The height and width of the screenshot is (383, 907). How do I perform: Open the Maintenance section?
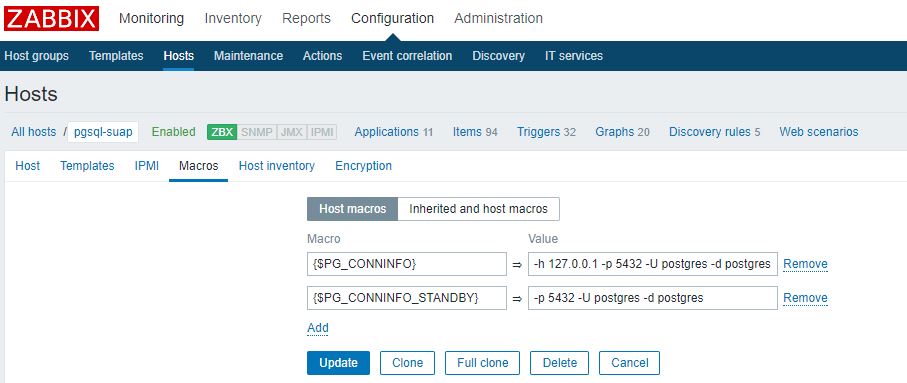[248, 56]
